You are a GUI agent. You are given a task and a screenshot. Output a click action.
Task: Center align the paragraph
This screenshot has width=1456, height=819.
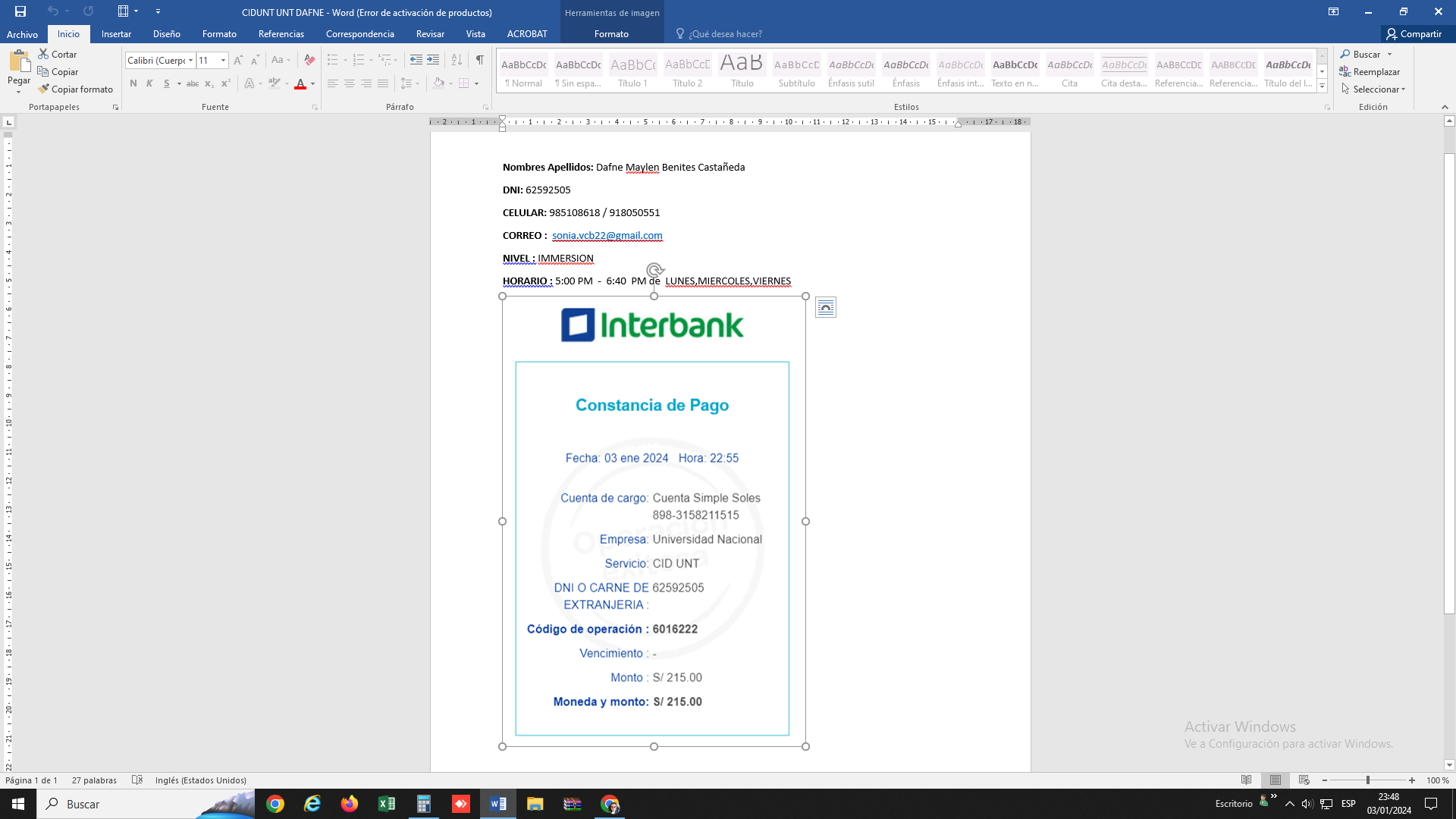(350, 83)
